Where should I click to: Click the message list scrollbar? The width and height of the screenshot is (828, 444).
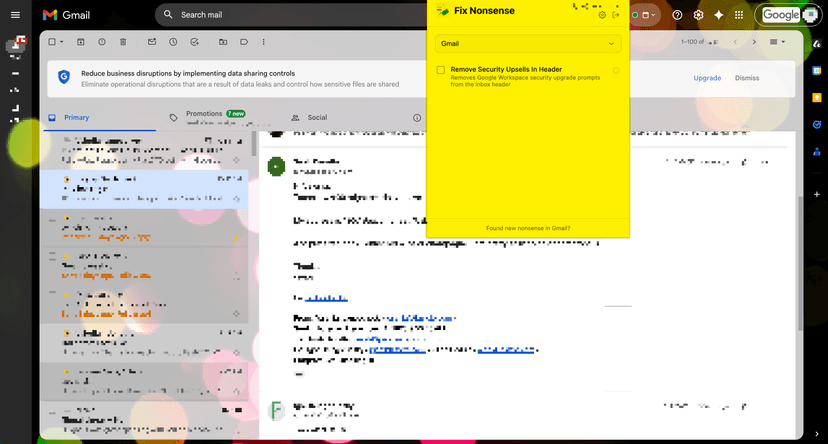coord(254,144)
